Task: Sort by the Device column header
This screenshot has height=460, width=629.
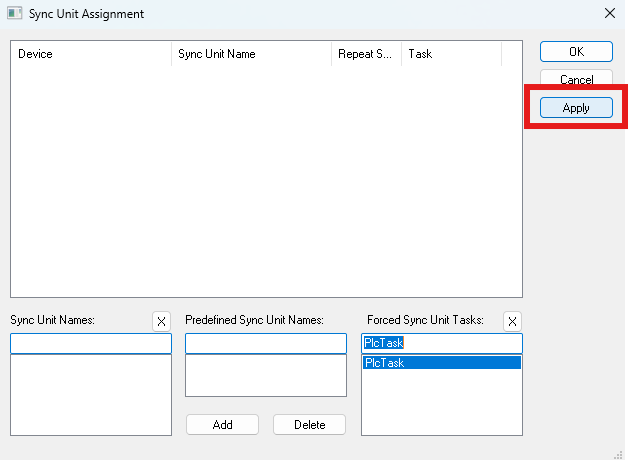Action: pos(91,54)
